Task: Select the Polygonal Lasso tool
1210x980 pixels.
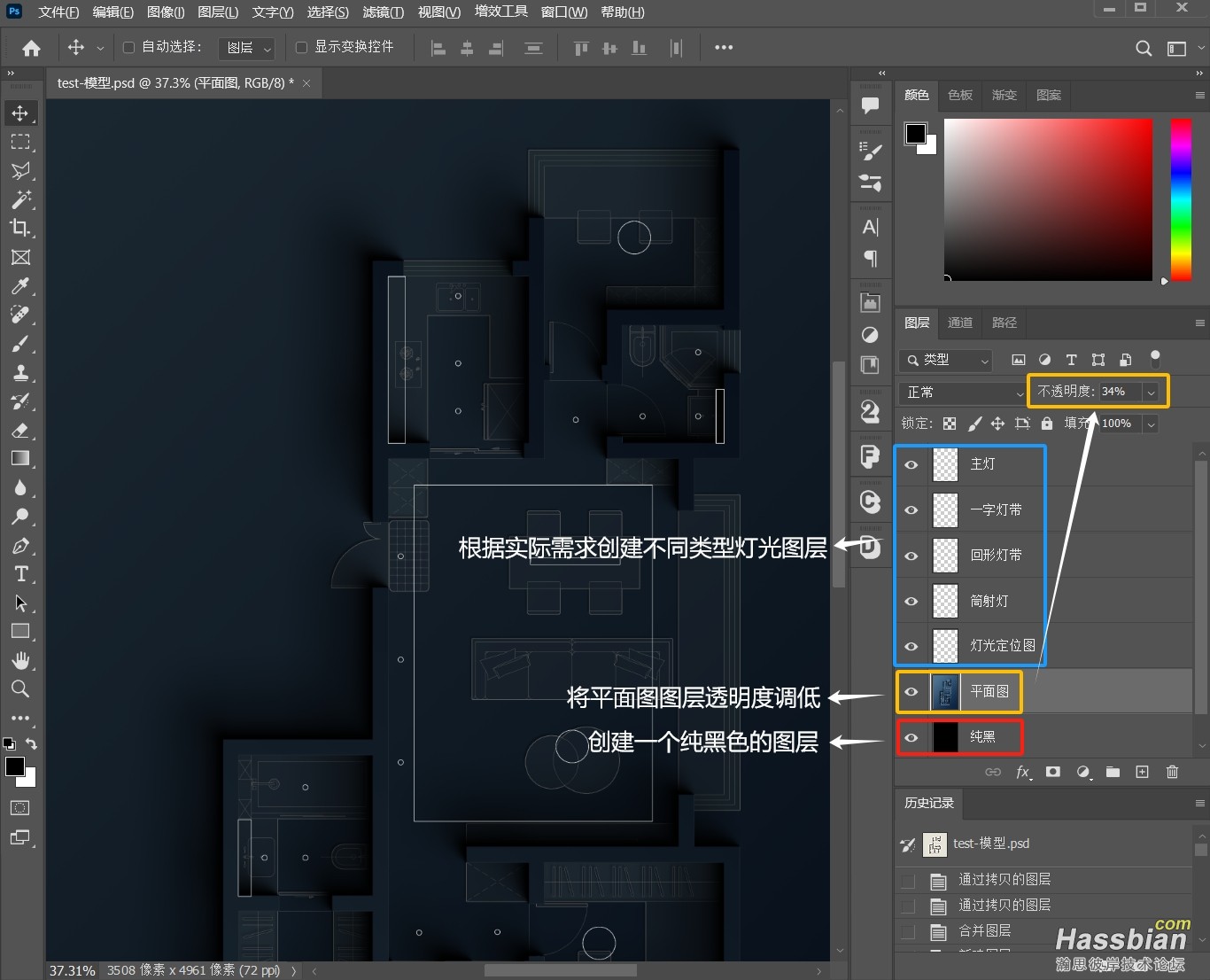Action: pyautogui.click(x=20, y=170)
